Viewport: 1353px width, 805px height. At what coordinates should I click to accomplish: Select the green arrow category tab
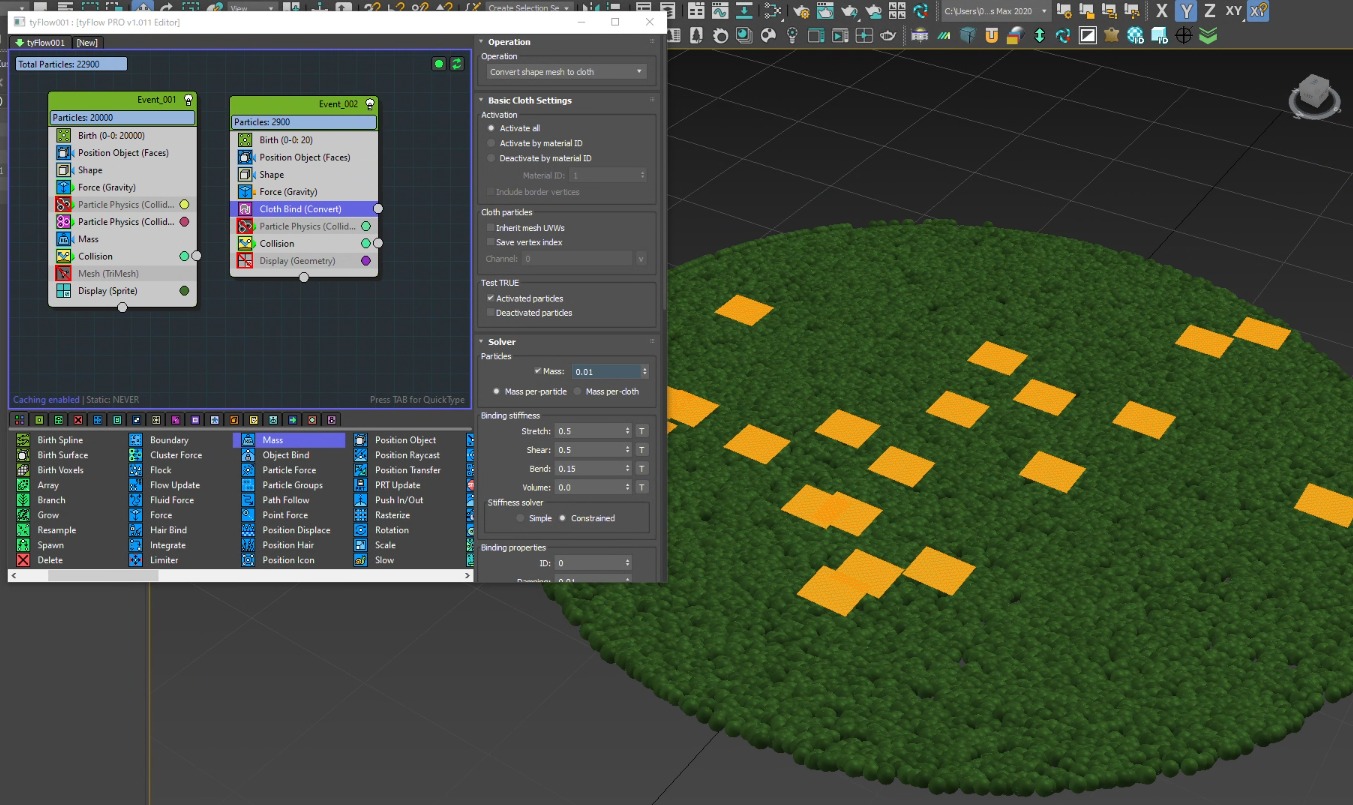293,420
